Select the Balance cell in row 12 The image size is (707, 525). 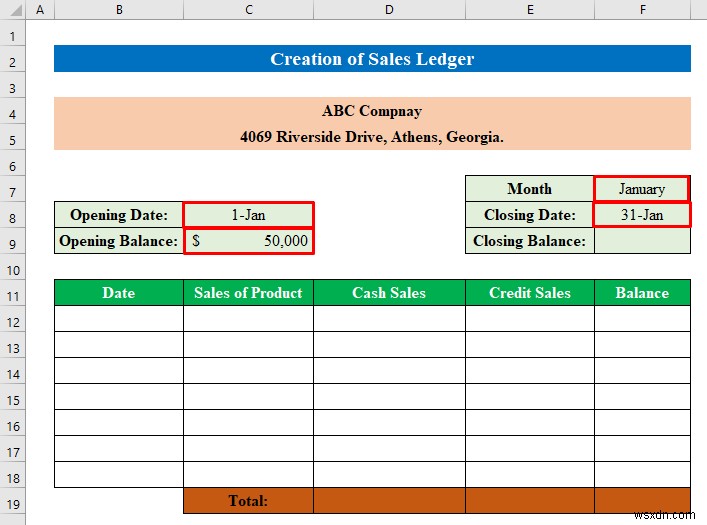click(642, 319)
